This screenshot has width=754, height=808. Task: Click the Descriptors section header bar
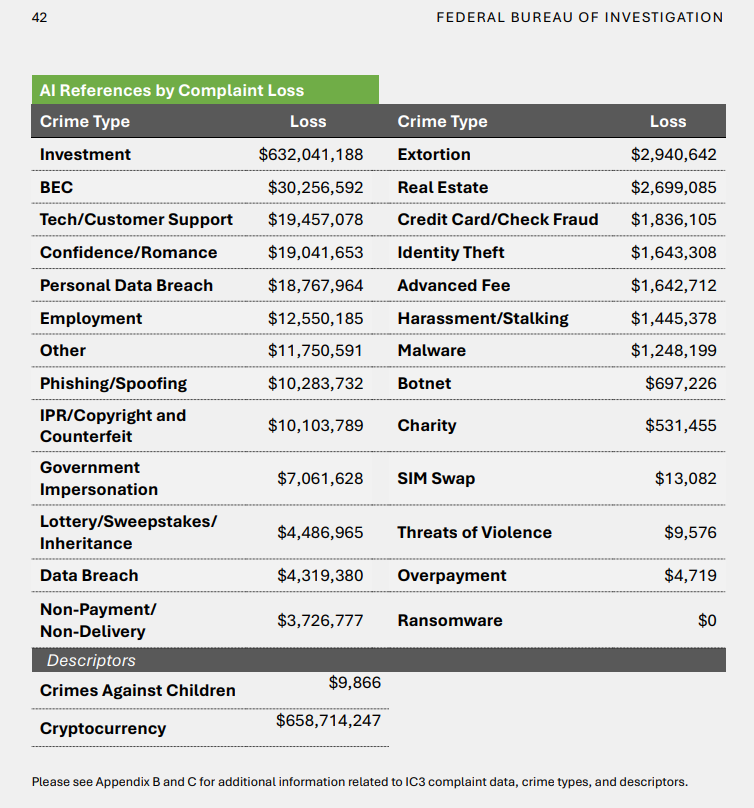(x=379, y=660)
